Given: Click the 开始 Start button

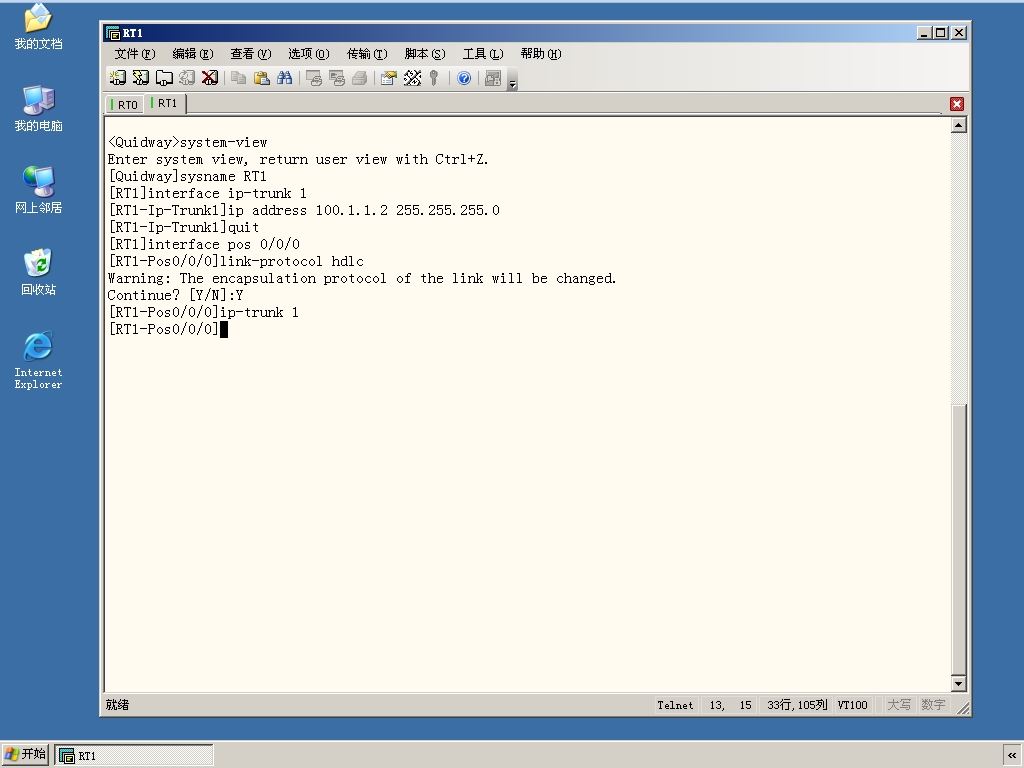Looking at the screenshot, I should tap(25, 754).
